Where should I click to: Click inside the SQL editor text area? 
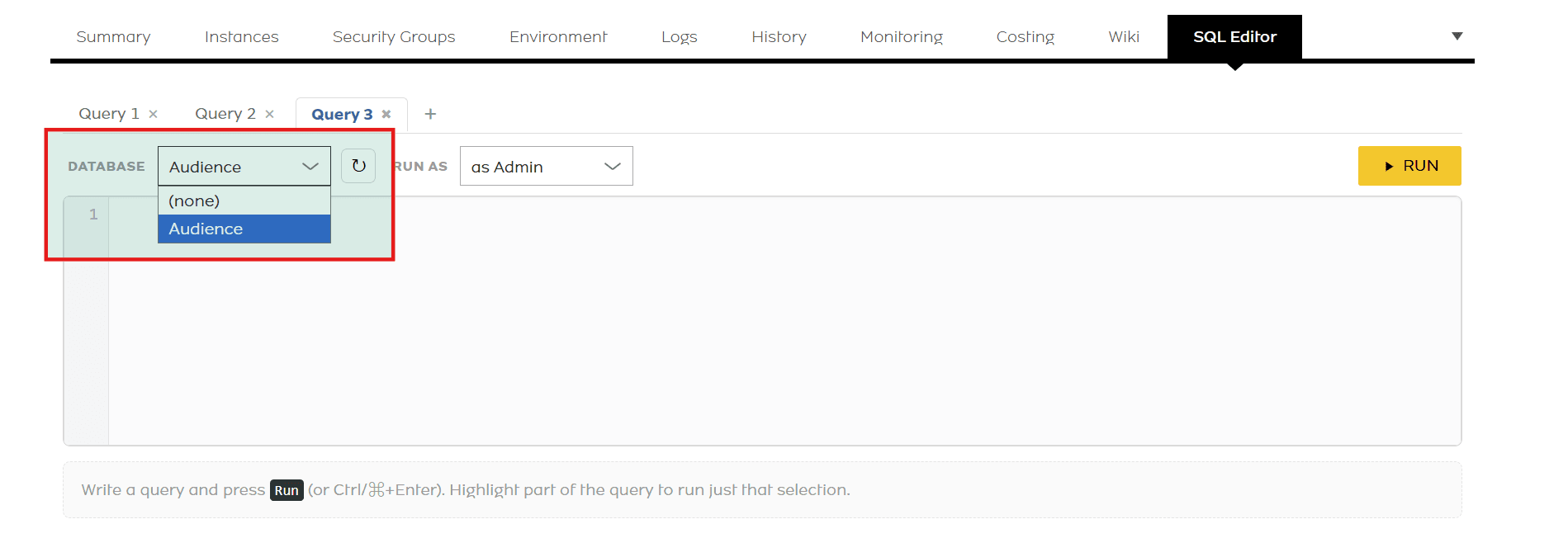point(784,321)
